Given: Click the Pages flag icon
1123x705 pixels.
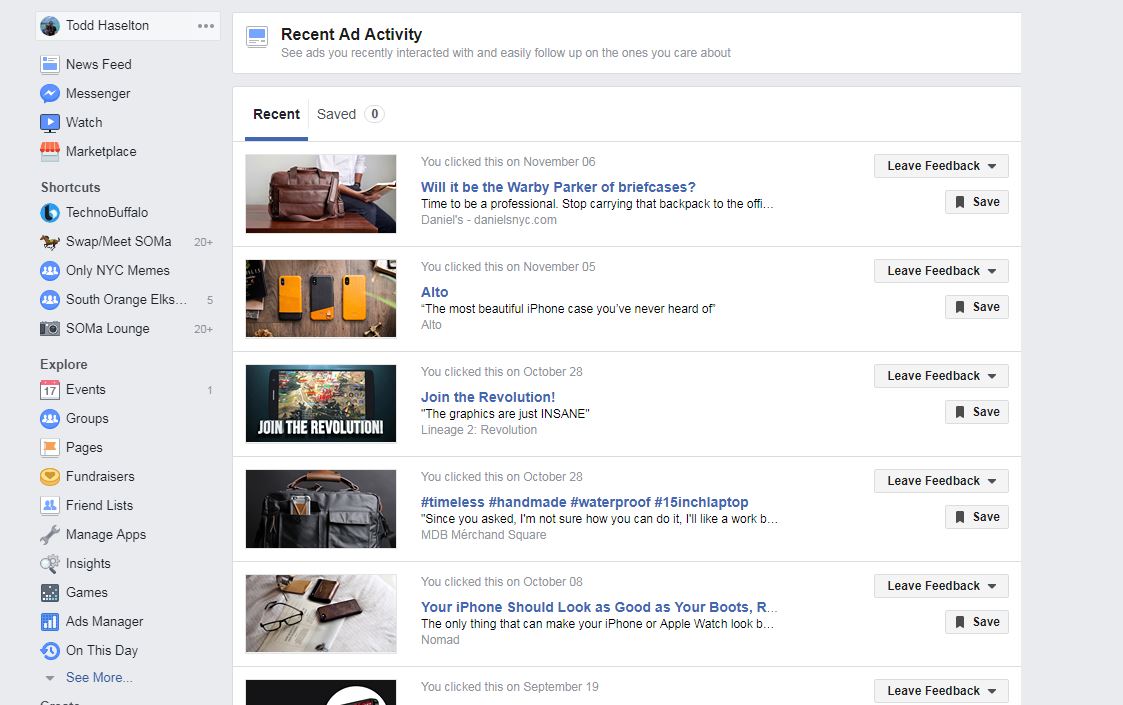Looking at the screenshot, I should [49, 447].
